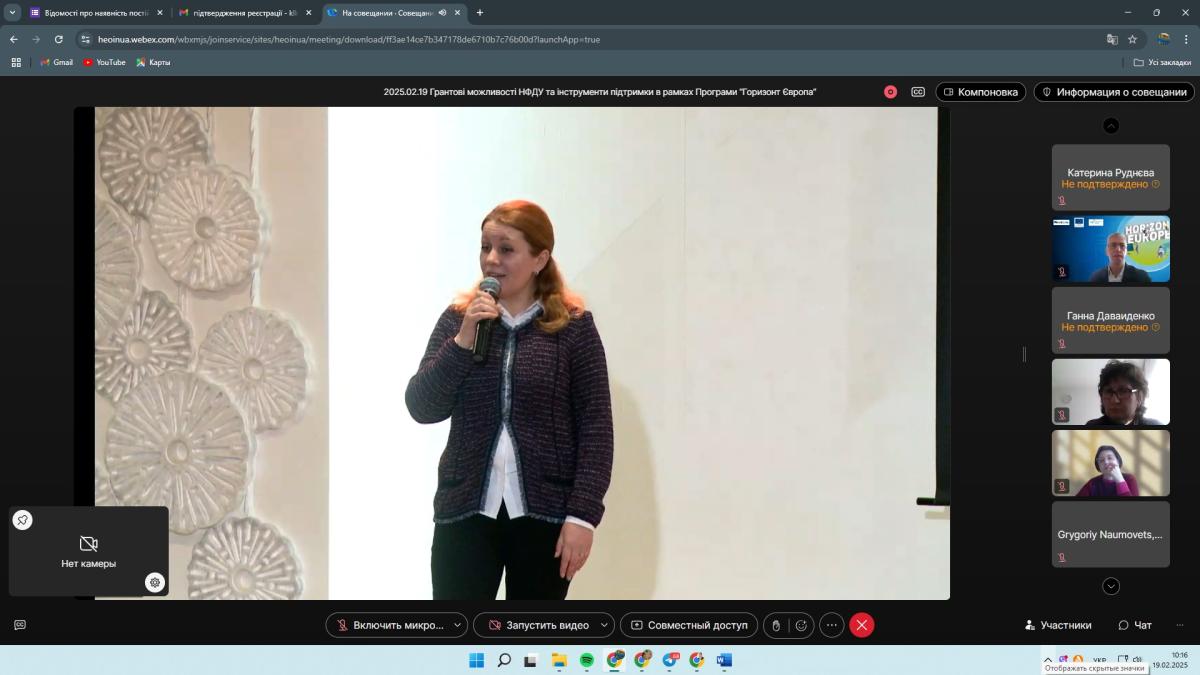Click the pin icon on self-view panel

pos(22,520)
